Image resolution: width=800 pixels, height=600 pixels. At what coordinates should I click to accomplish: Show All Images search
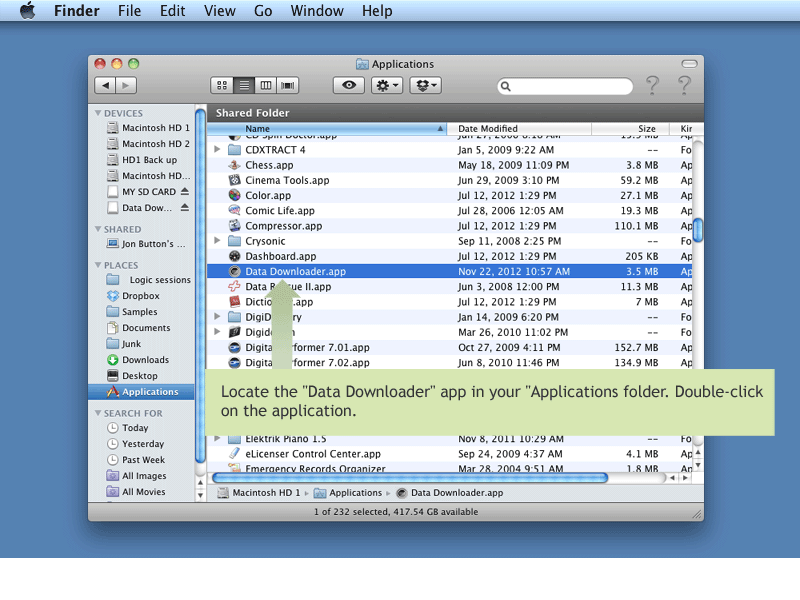tap(136, 476)
